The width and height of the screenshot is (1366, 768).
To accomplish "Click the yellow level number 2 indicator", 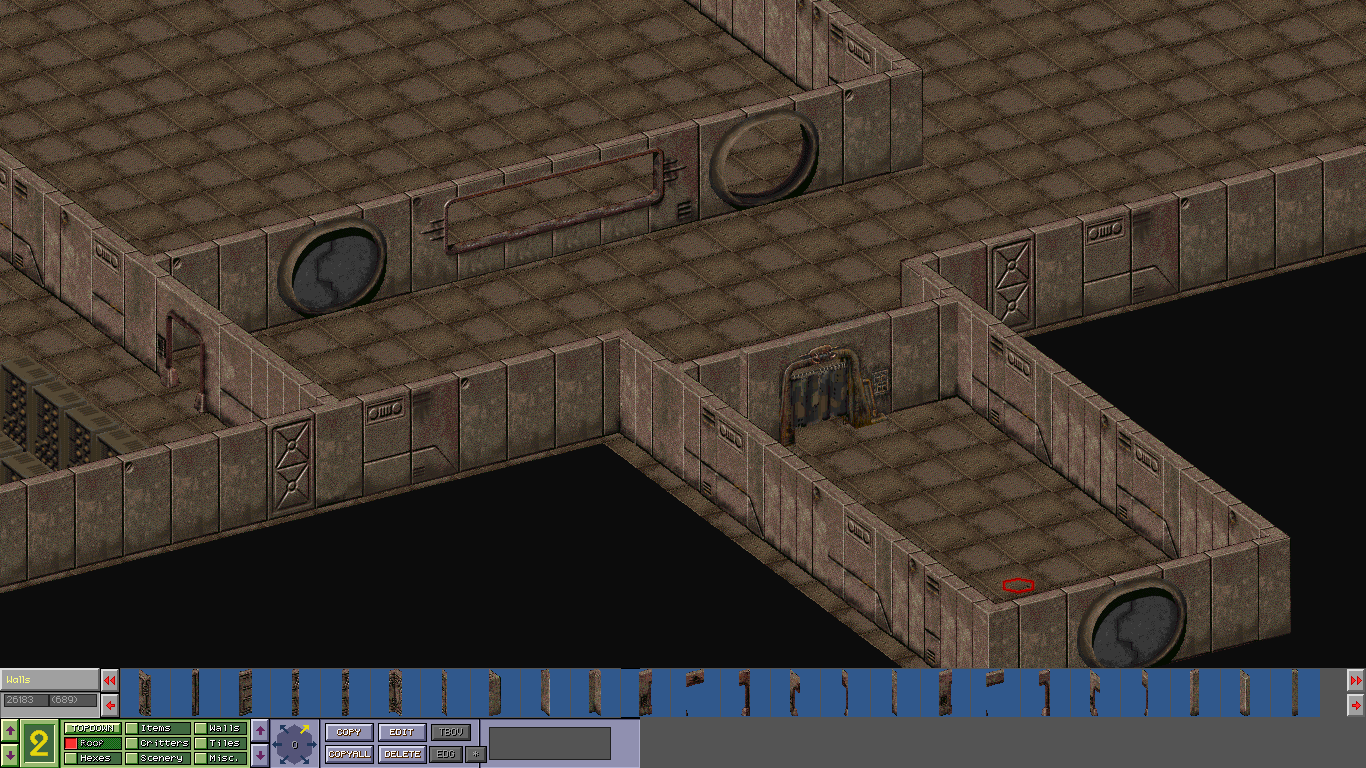I will (x=39, y=743).
